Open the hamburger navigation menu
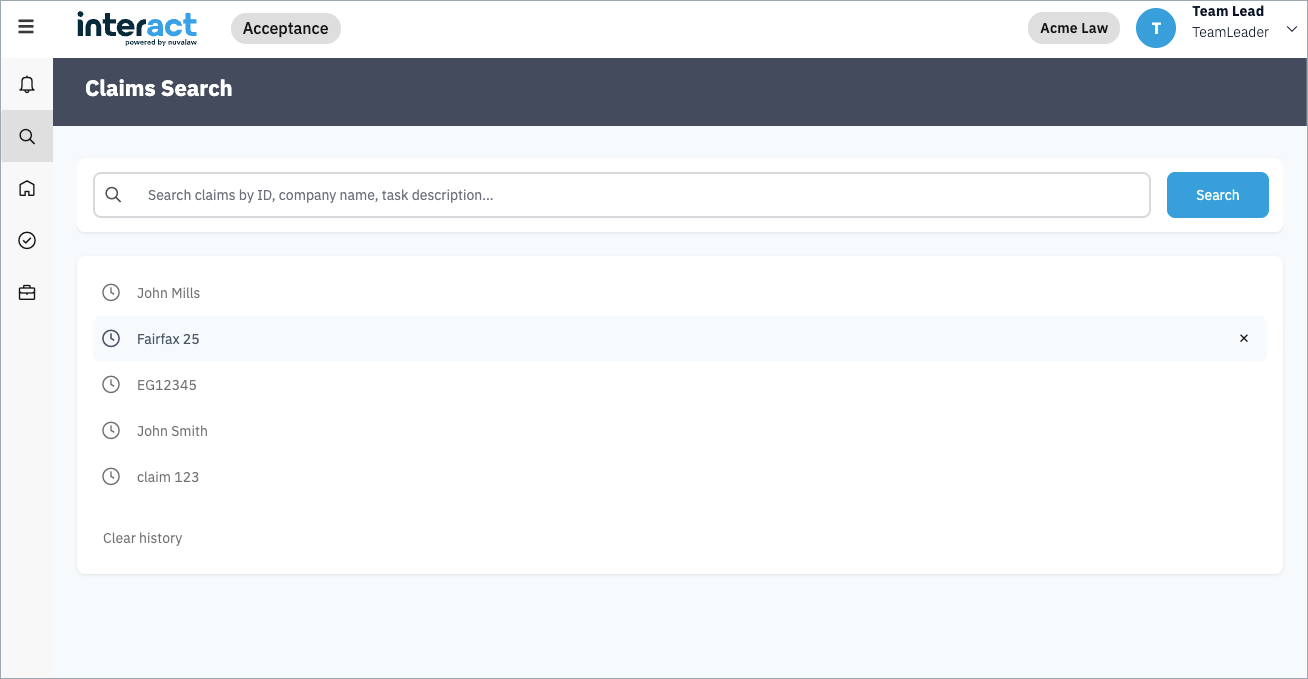This screenshot has width=1308, height=679. (26, 27)
